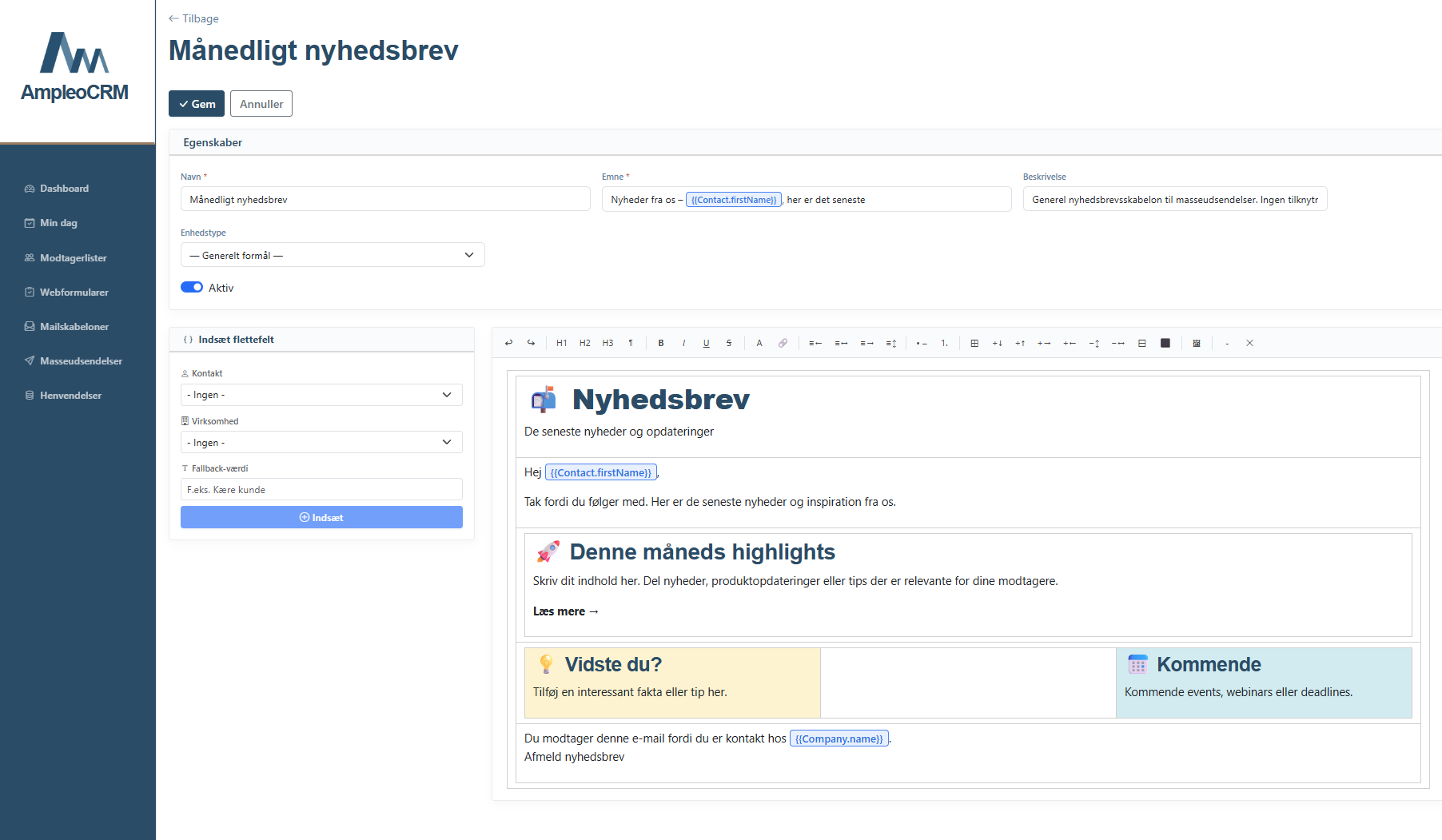1442x840 pixels.
Task: Click the Emne subject field
Action: coord(807,199)
